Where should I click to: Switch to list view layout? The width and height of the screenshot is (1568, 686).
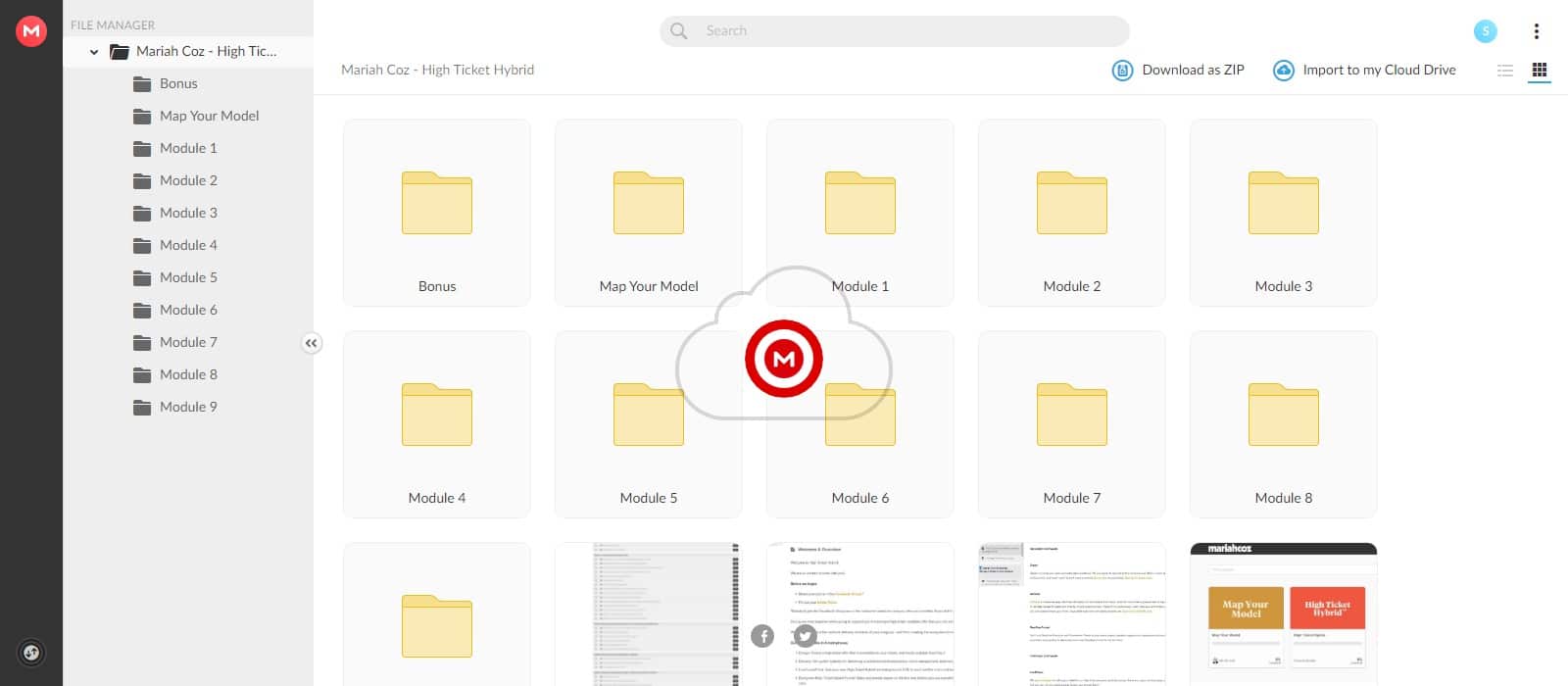pyautogui.click(x=1505, y=71)
